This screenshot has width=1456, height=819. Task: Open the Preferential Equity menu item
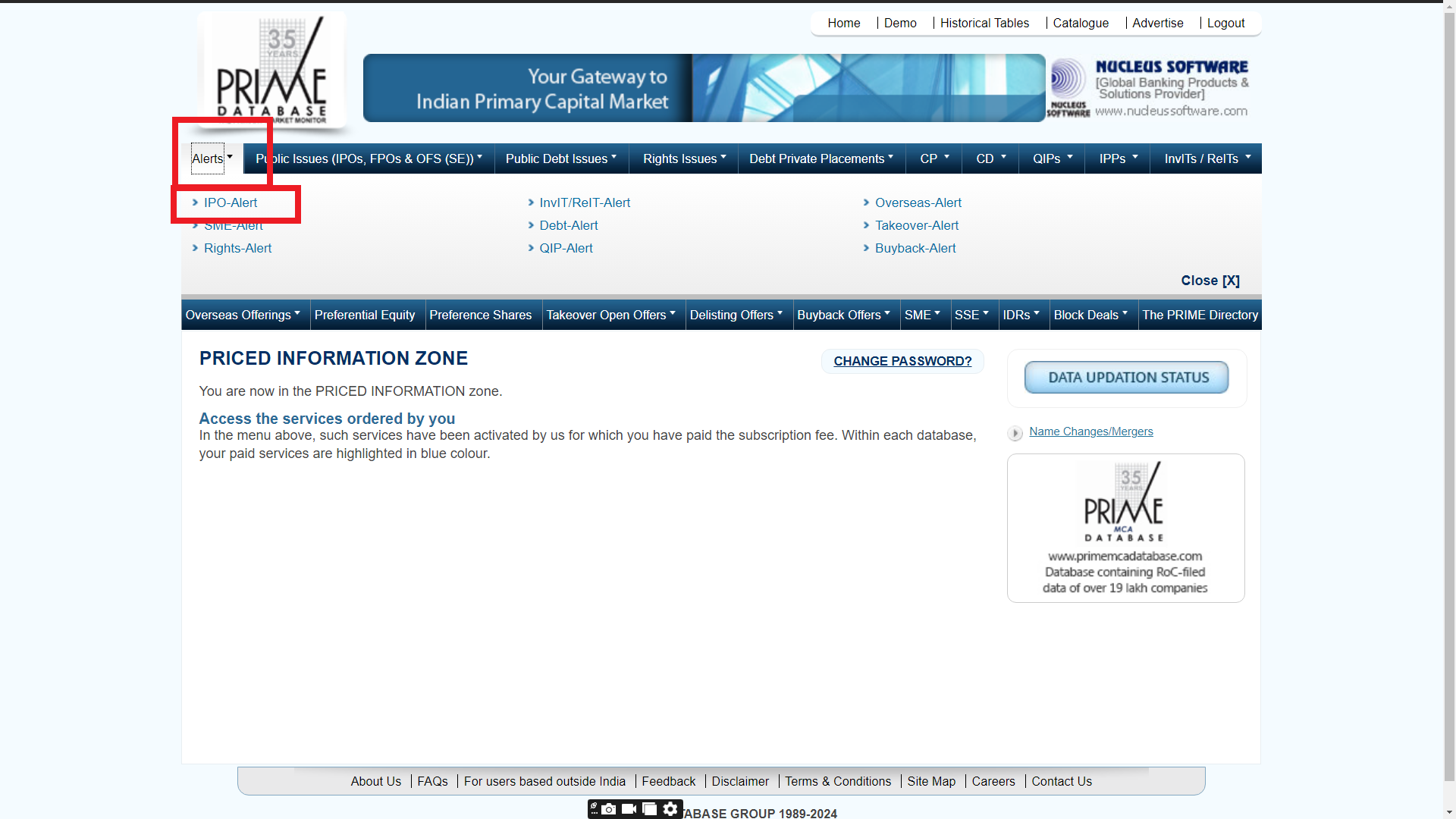click(x=365, y=315)
